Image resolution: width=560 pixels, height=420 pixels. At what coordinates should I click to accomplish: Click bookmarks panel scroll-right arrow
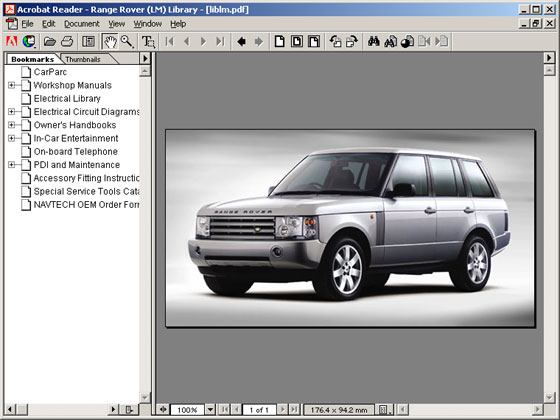(x=113, y=409)
